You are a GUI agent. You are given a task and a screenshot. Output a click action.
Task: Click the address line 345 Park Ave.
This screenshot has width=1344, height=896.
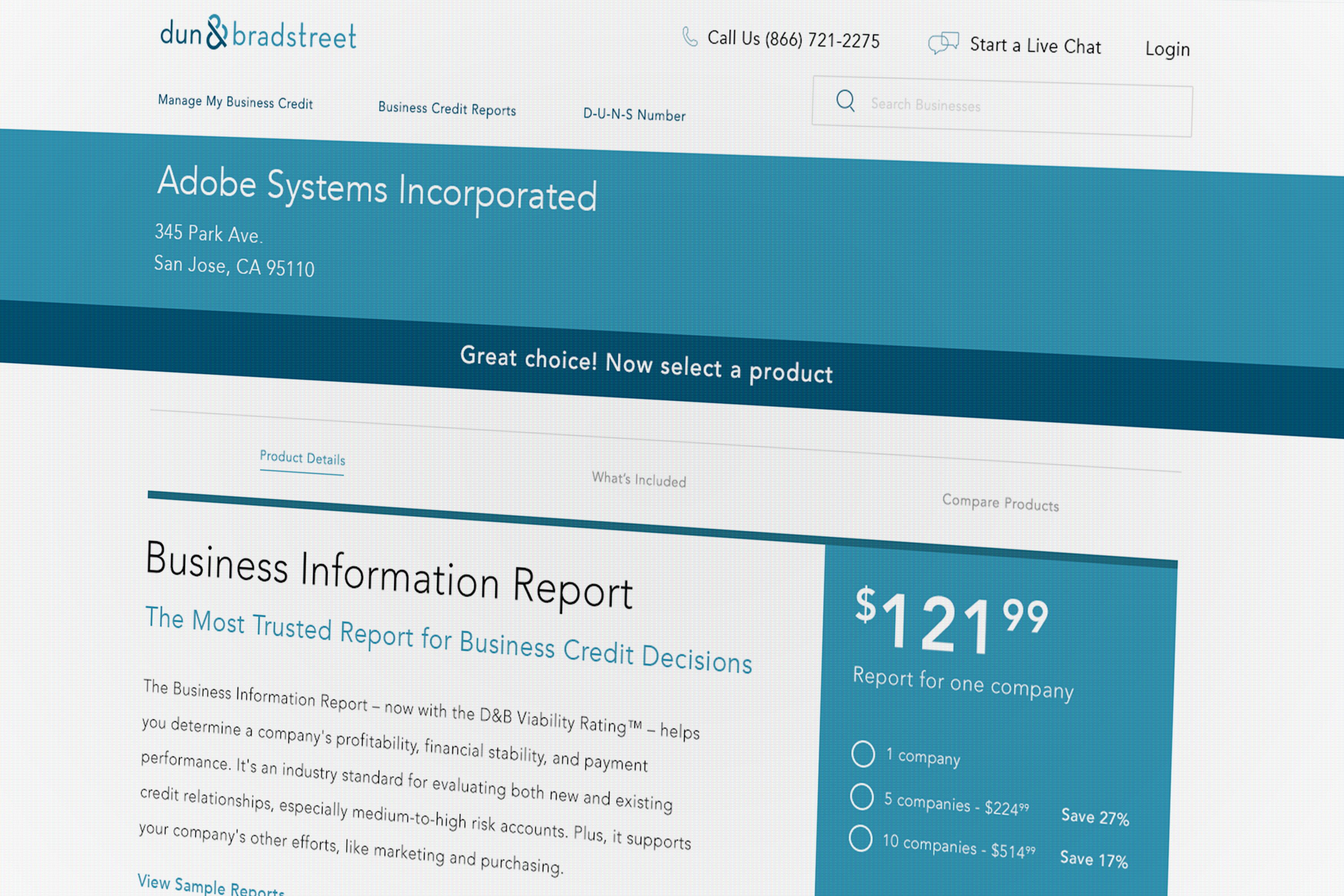[209, 233]
